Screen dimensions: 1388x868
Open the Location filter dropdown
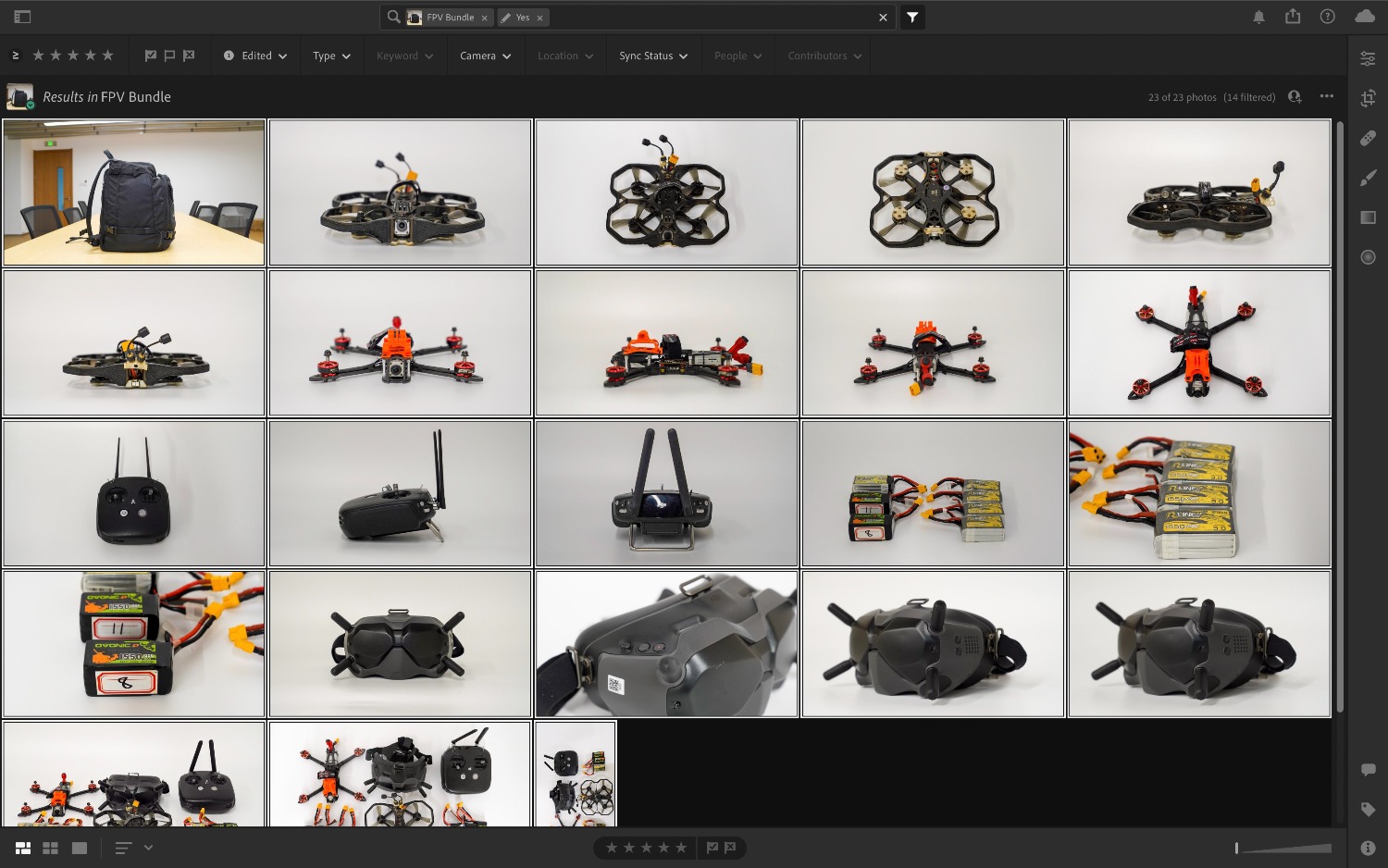[x=565, y=56]
